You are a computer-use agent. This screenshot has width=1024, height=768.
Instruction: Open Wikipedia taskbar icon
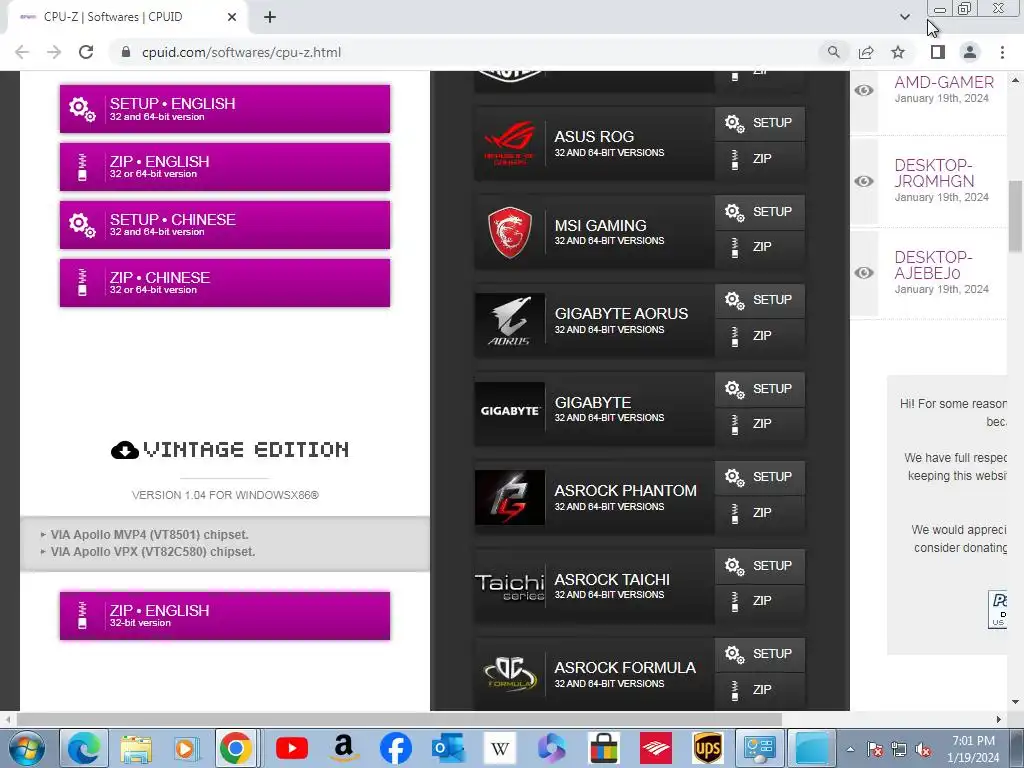(500, 748)
